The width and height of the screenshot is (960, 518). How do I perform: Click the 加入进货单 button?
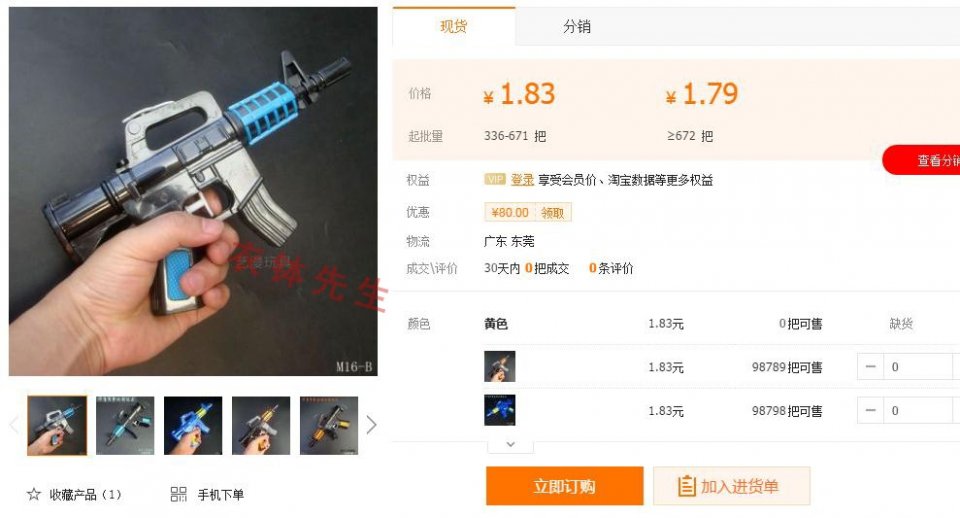pos(732,486)
